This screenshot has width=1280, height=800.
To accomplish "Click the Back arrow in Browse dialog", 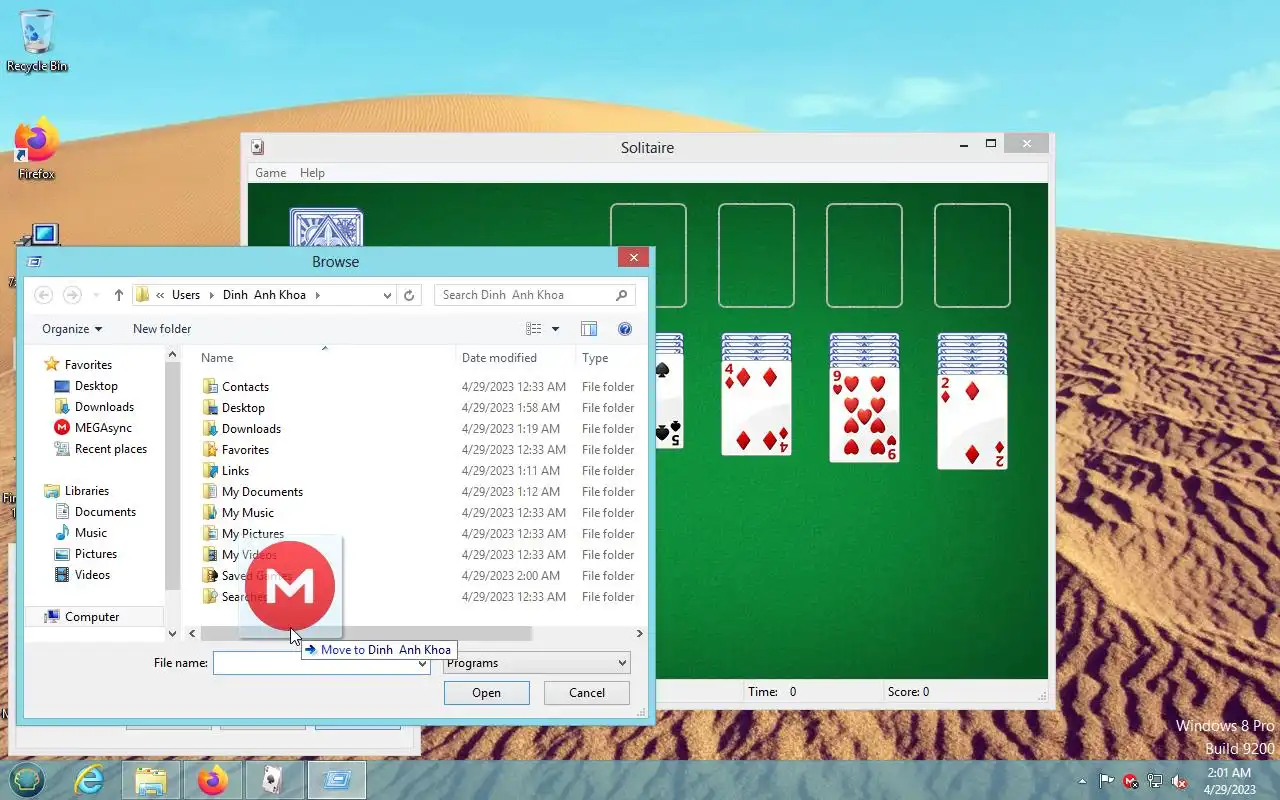I will (x=43, y=295).
